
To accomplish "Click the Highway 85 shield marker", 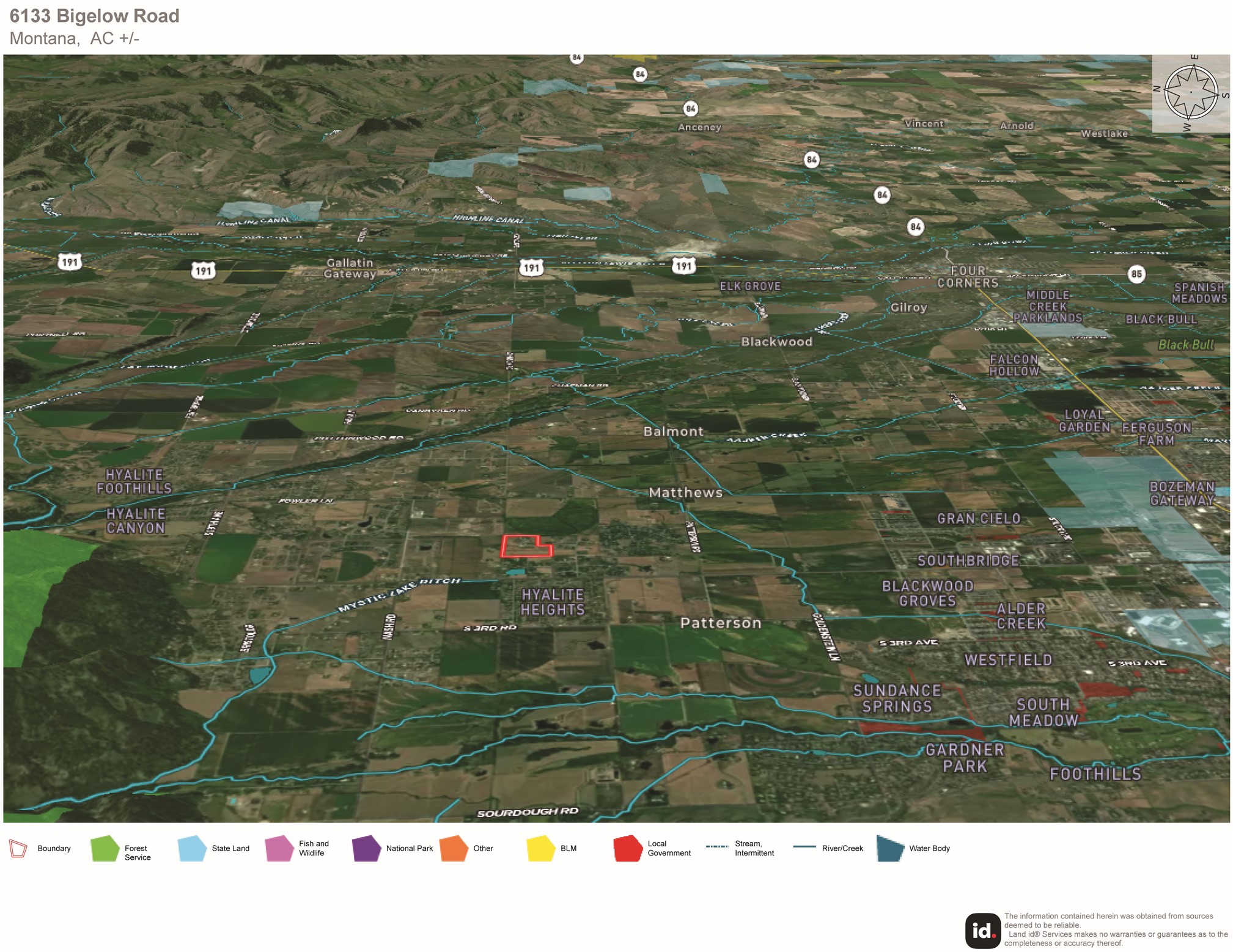I will click(x=1136, y=274).
